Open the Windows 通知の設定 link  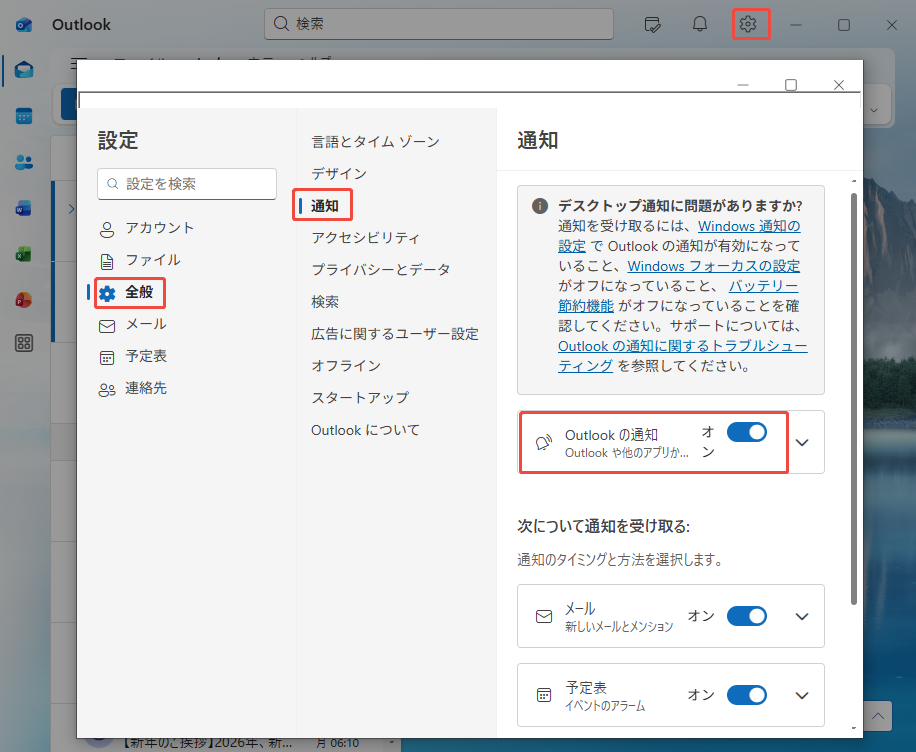point(749,226)
